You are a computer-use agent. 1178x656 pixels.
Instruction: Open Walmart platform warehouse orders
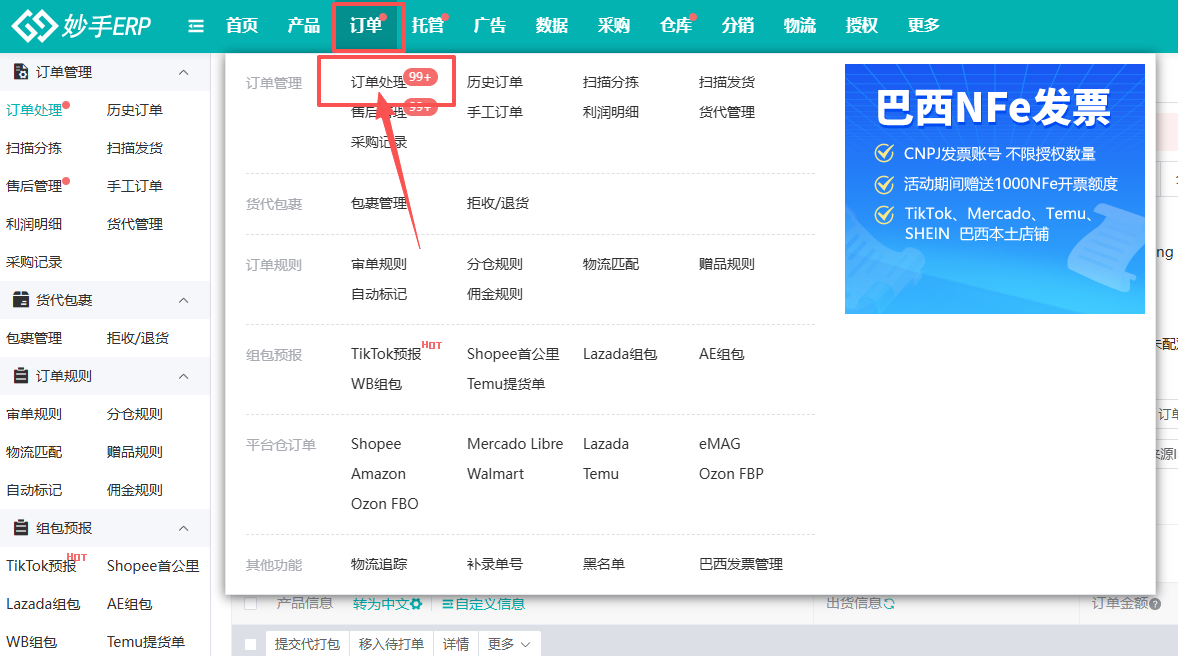tap(495, 474)
